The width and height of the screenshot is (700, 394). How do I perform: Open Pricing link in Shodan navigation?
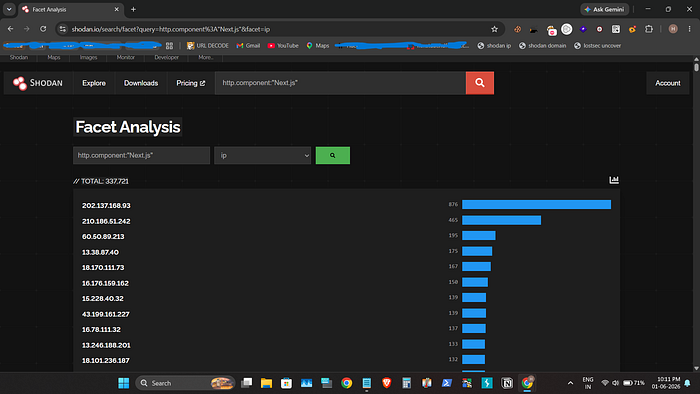(x=191, y=83)
